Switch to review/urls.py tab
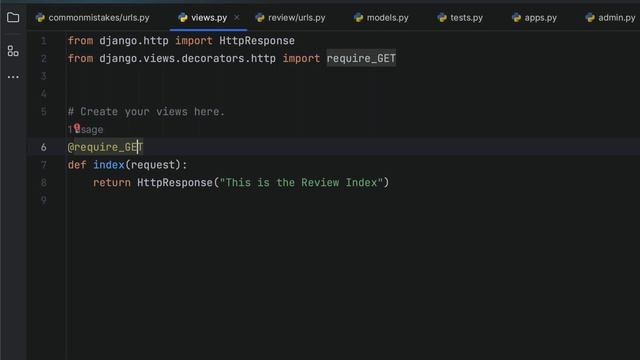This screenshot has width=640, height=360. (291, 18)
